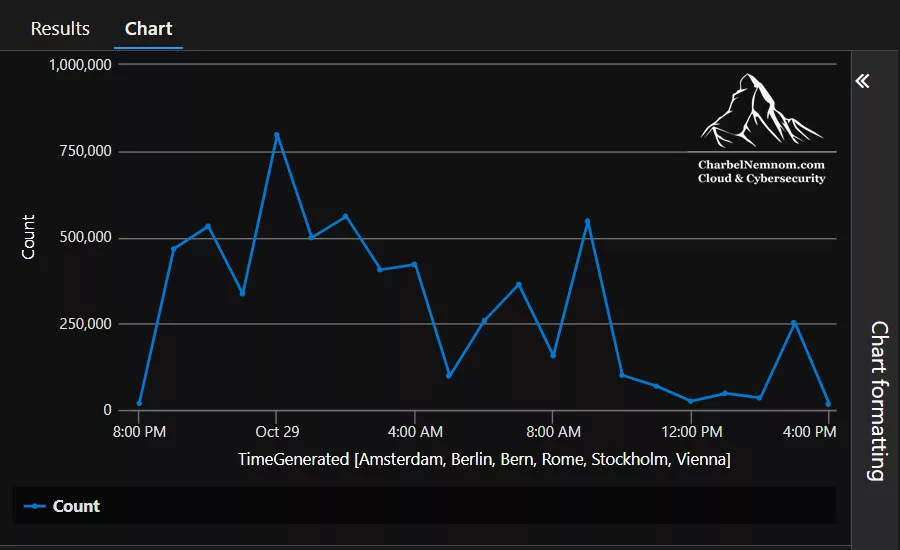Click the final data point at 4:00 PM
This screenshot has width=900, height=550.
click(x=828, y=404)
